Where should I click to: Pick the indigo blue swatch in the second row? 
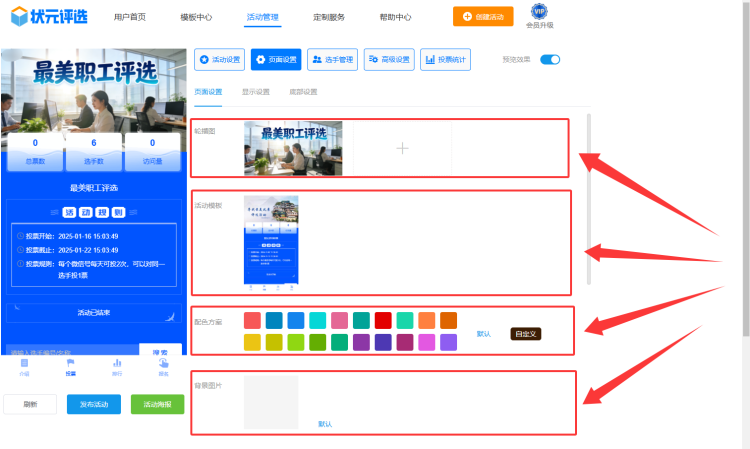pyautogui.click(x=383, y=342)
